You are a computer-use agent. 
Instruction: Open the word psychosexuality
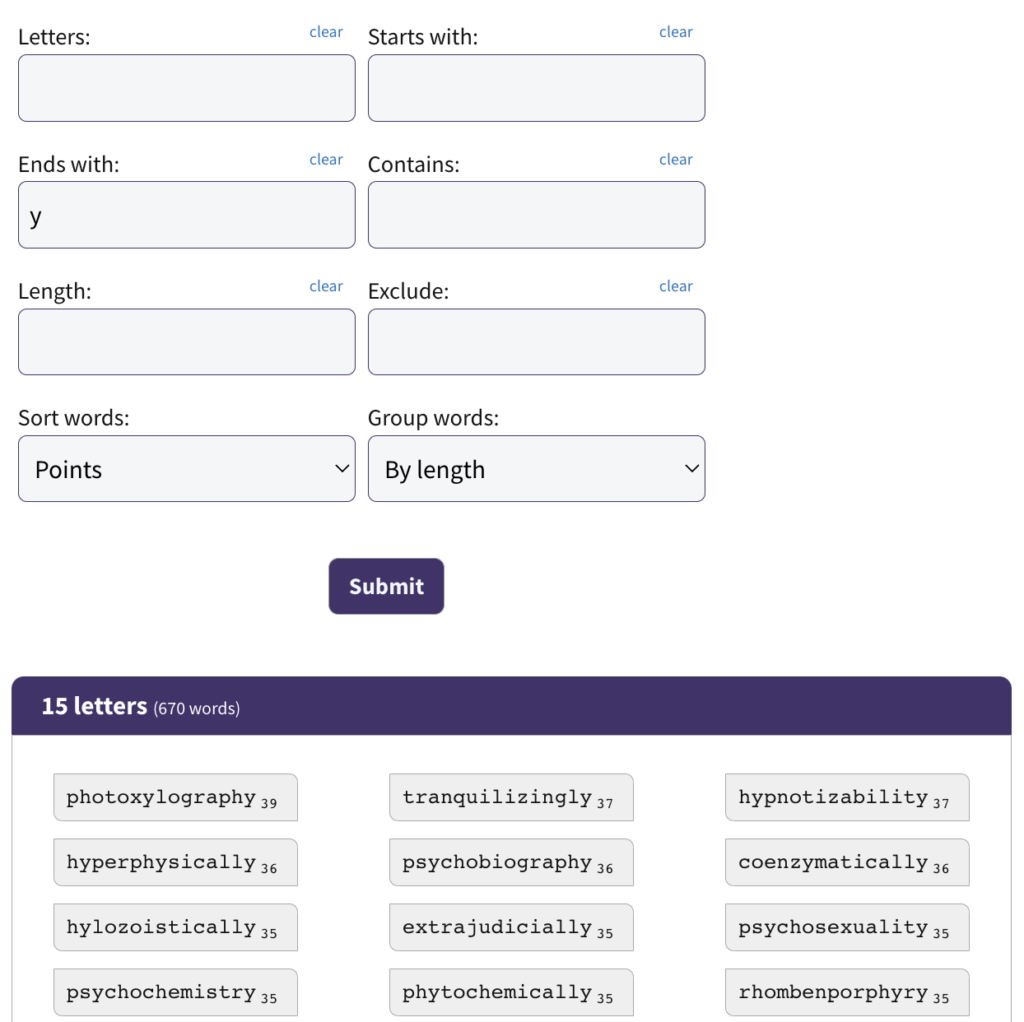click(847, 927)
